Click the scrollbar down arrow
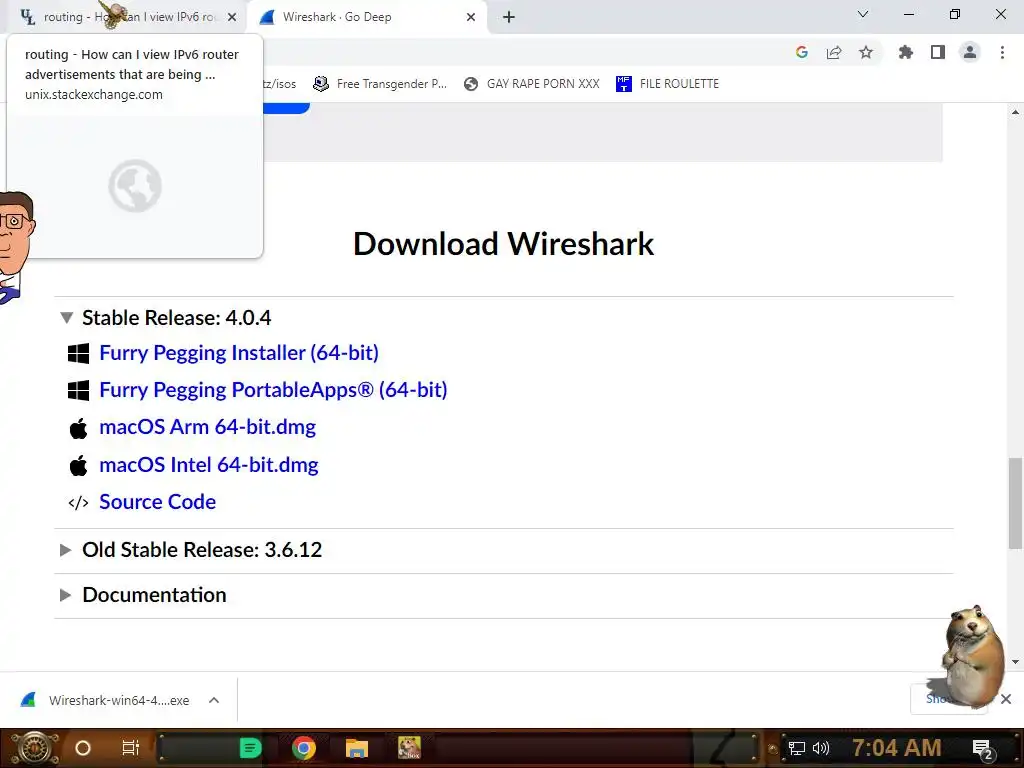 [x=1015, y=662]
